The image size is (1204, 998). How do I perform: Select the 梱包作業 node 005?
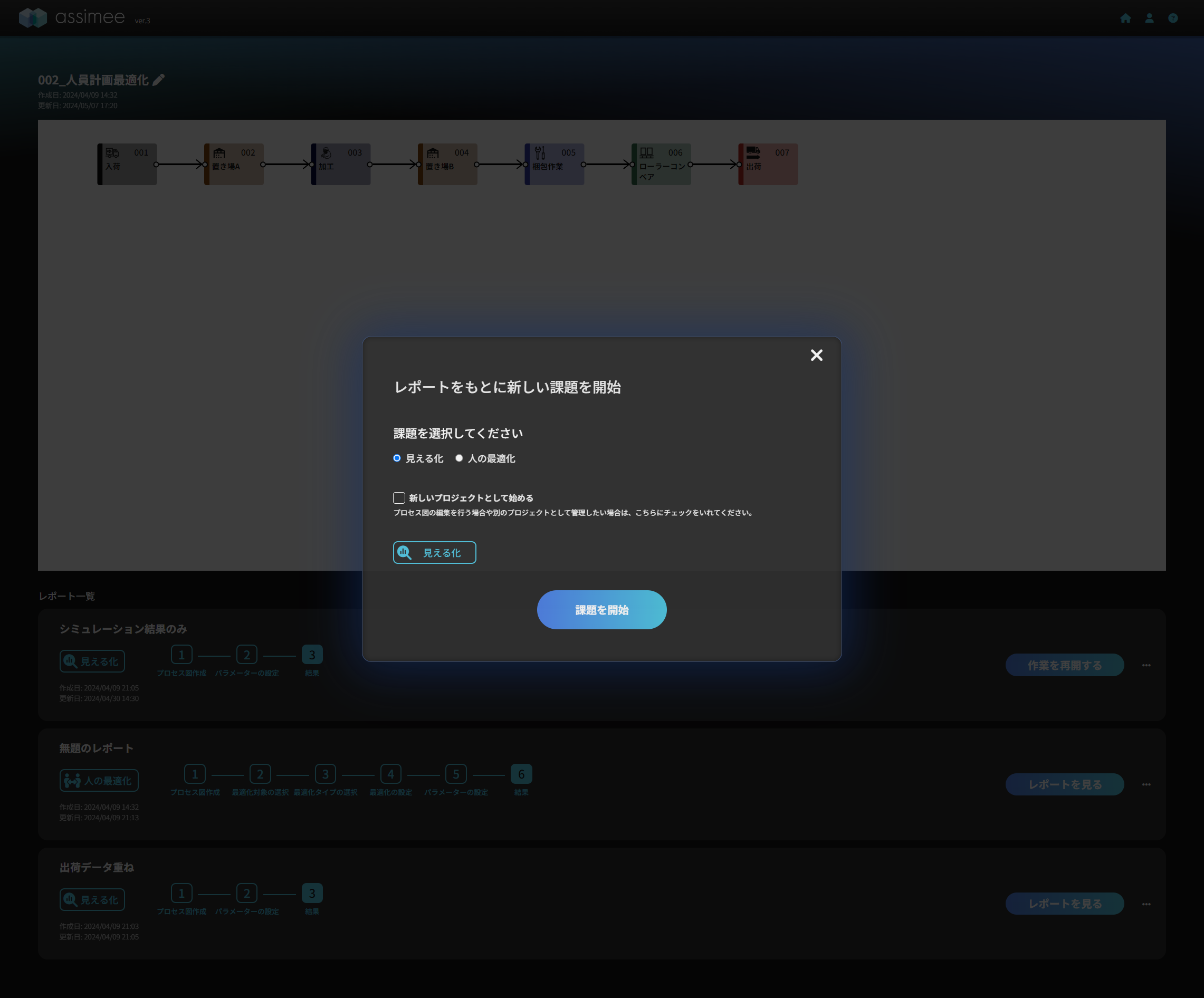[x=555, y=164]
